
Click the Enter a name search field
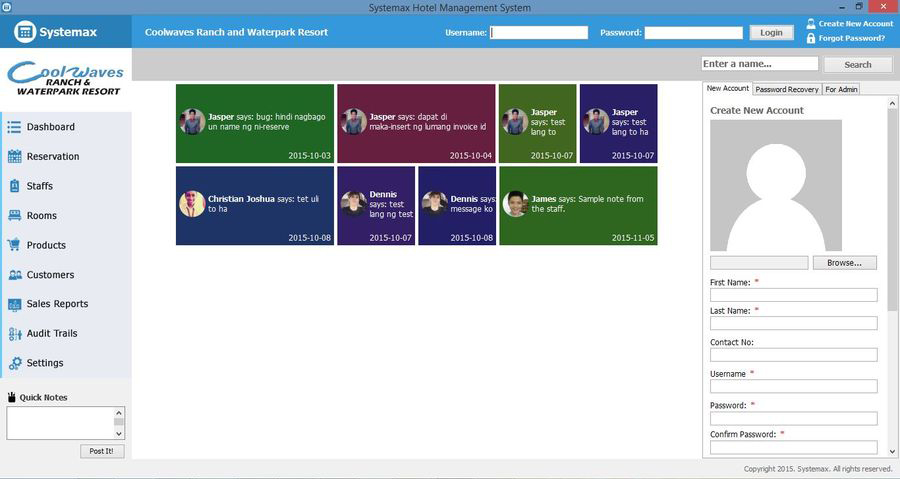(760, 64)
